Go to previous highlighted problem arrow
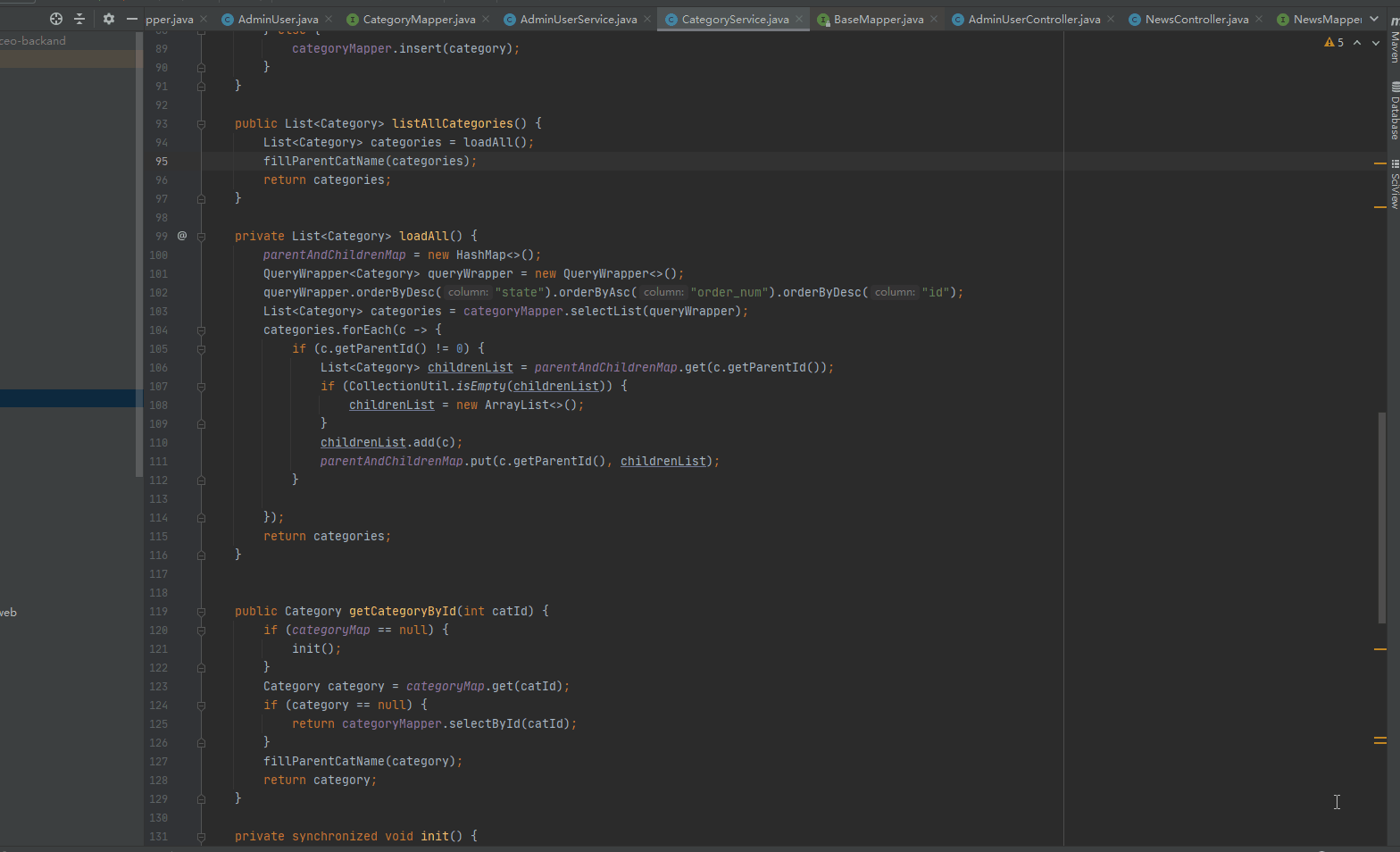1400x852 pixels. click(x=1357, y=42)
